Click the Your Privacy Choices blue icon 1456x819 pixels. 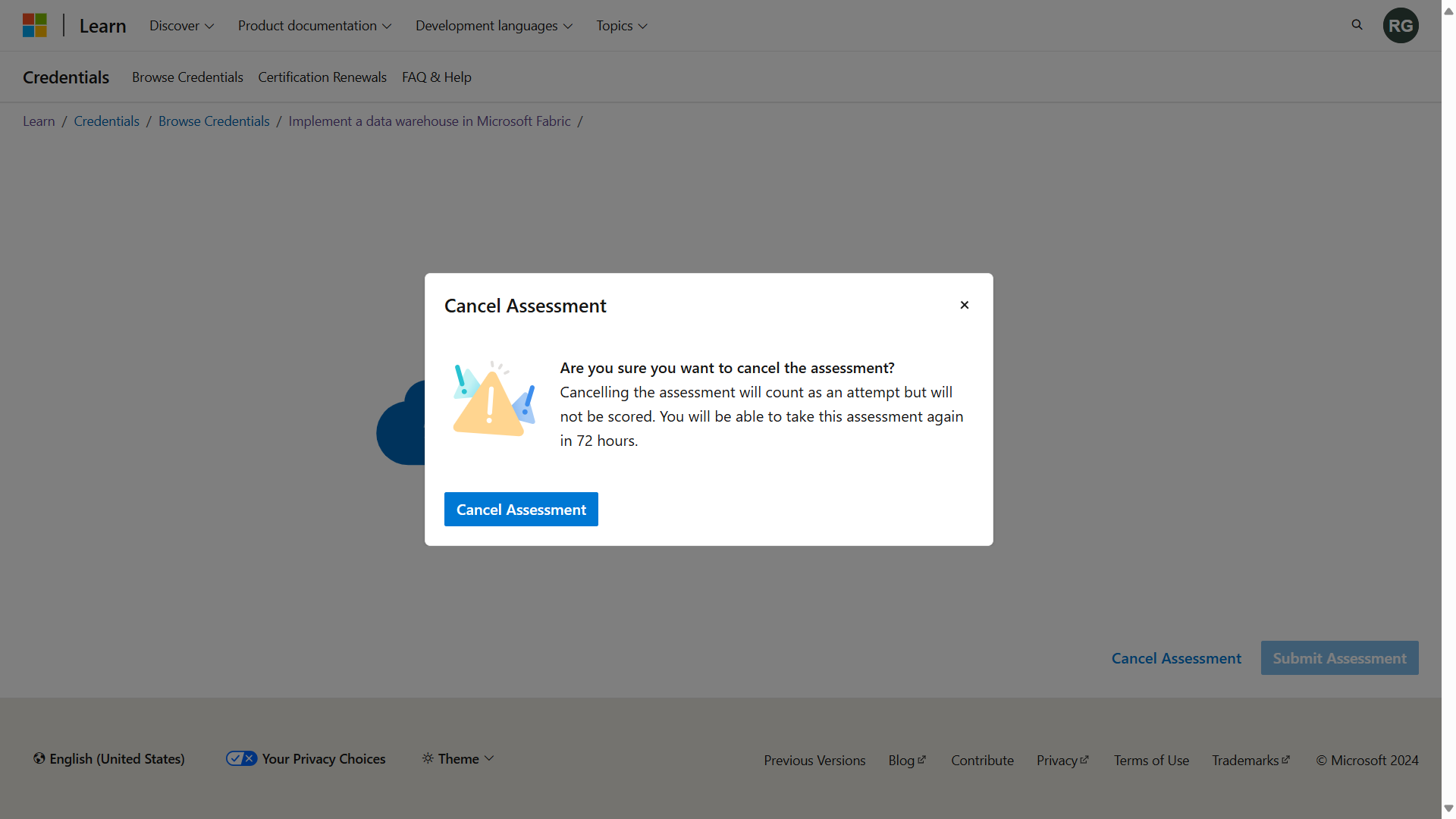(x=241, y=758)
